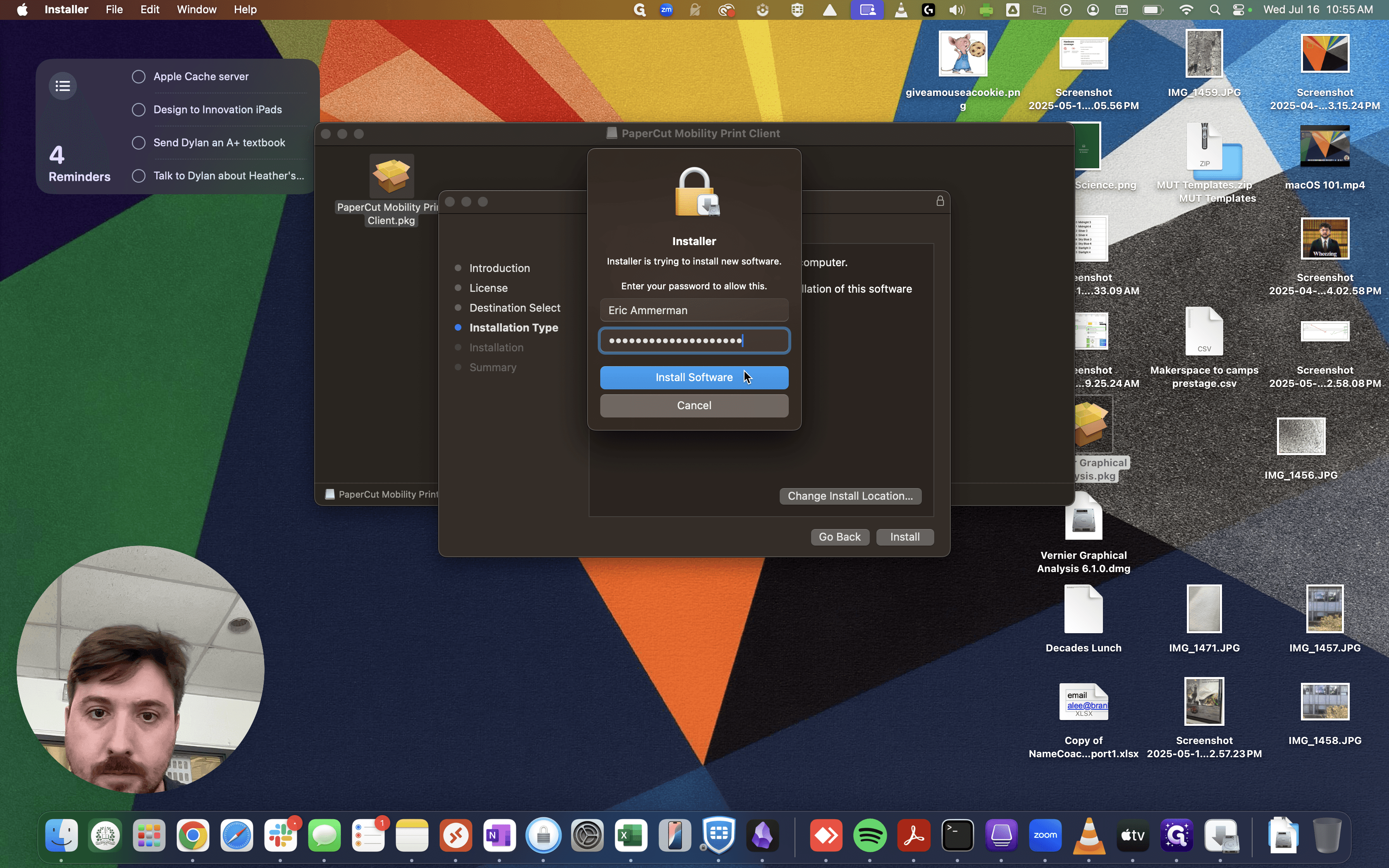
Task: Click the Install button in installer window
Action: click(x=905, y=537)
